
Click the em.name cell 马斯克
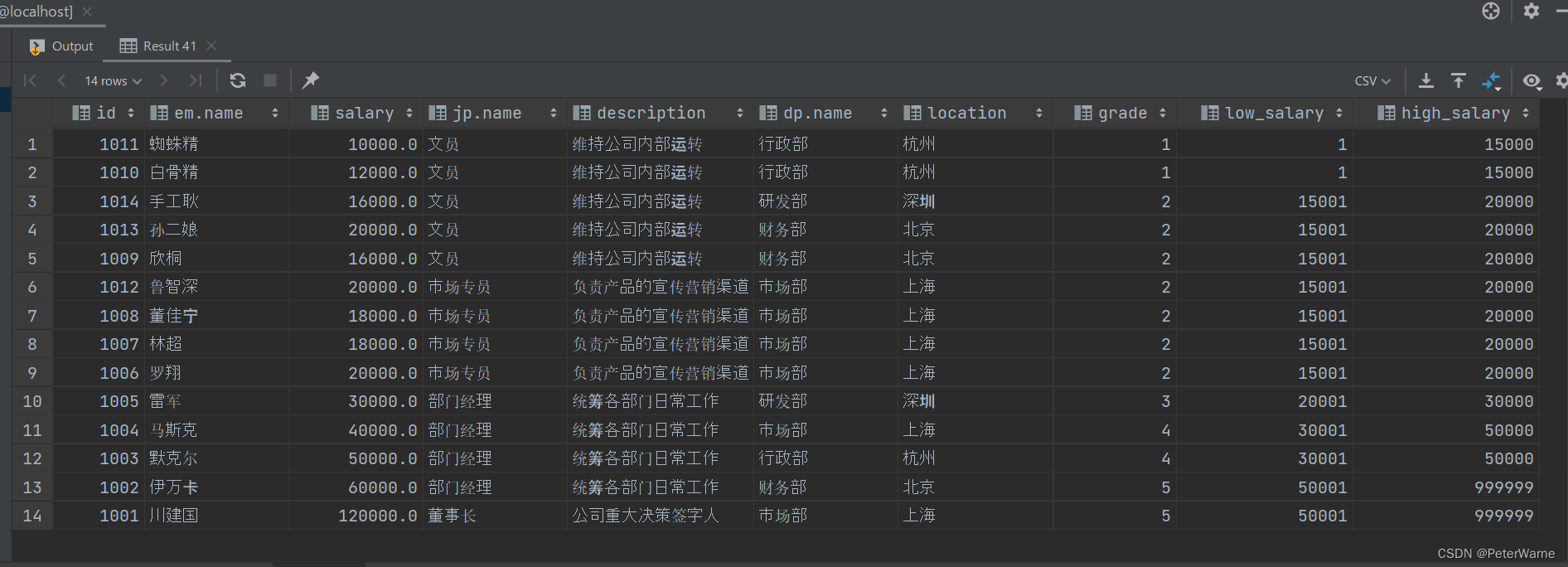coord(216,430)
